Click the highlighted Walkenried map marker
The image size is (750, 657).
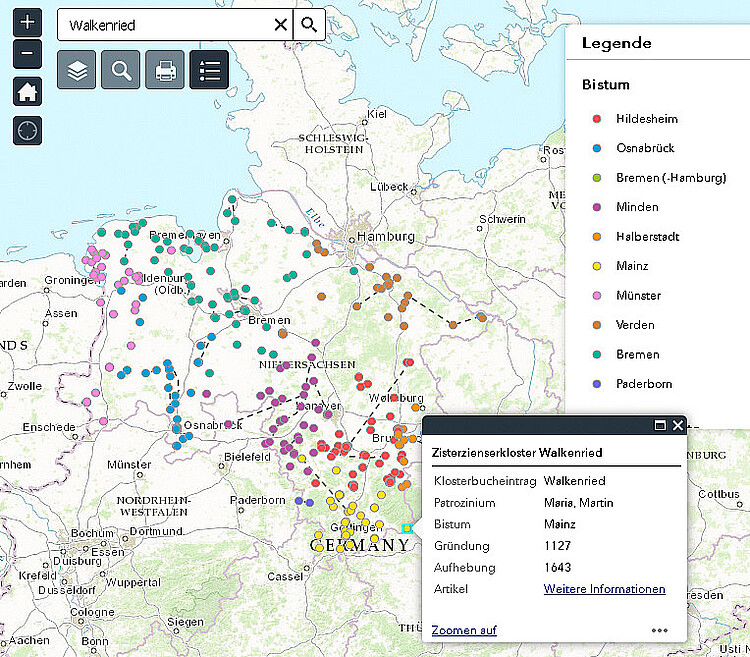pos(406,528)
